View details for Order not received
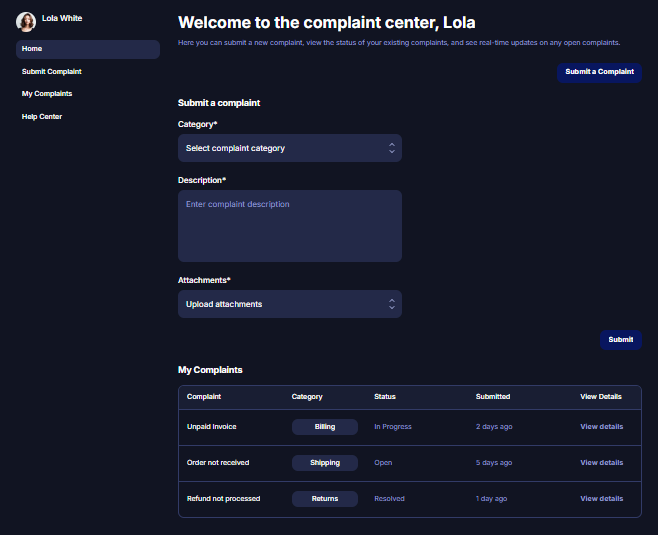Viewport: 658px width, 535px height. [x=601, y=463]
